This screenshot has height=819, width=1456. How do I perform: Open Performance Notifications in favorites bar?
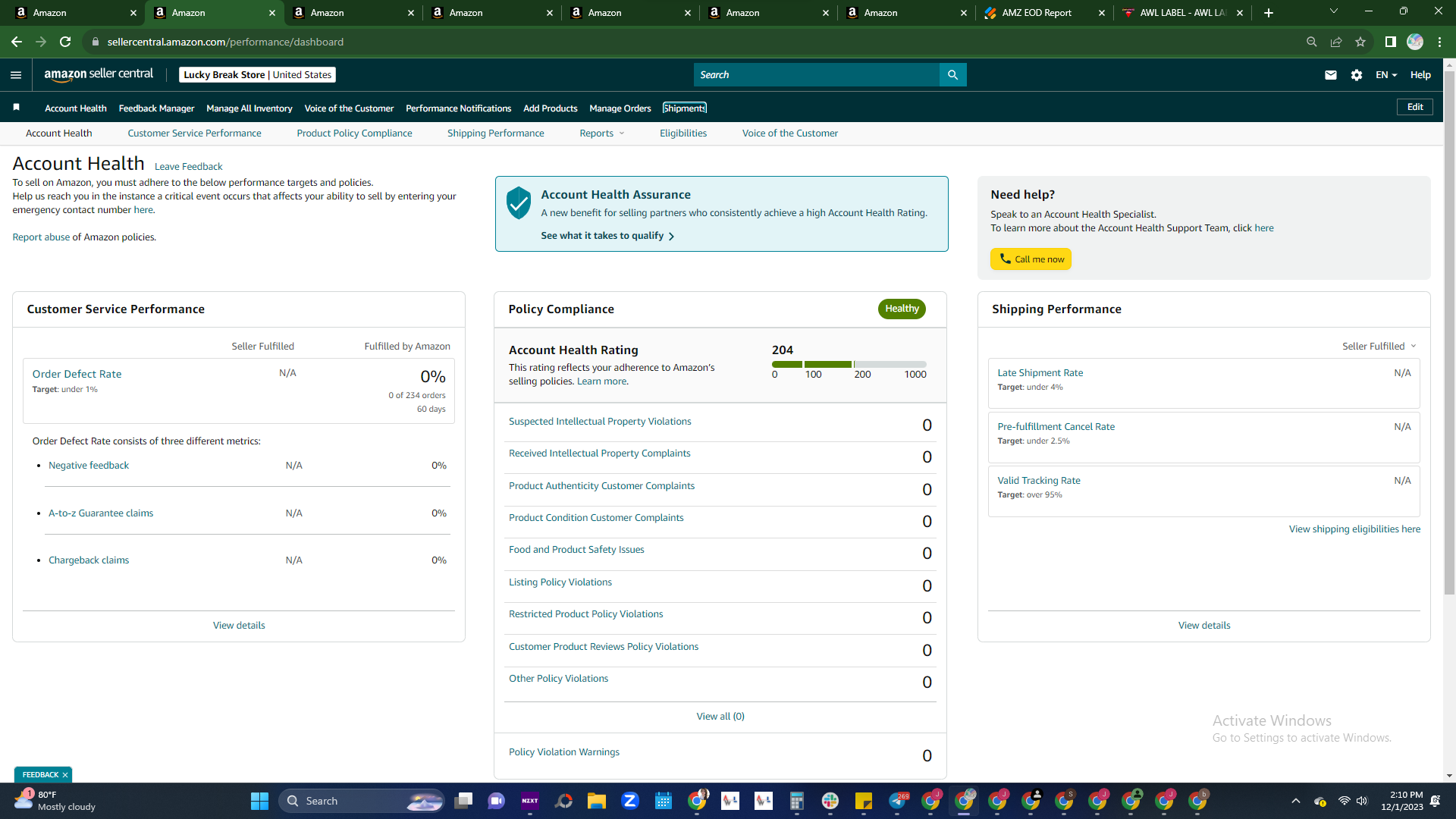[458, 108]
